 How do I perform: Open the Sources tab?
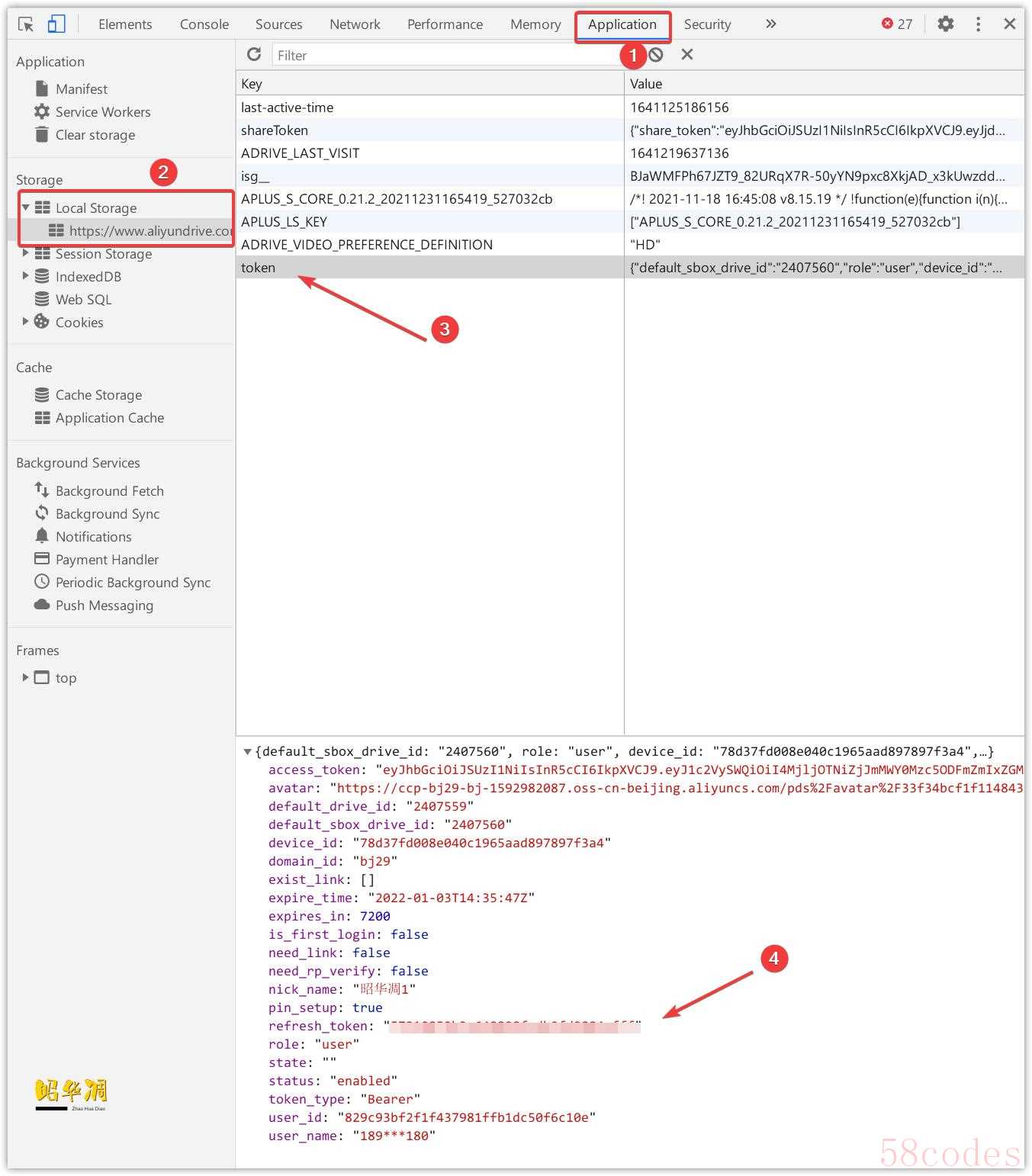pos(279,24)
